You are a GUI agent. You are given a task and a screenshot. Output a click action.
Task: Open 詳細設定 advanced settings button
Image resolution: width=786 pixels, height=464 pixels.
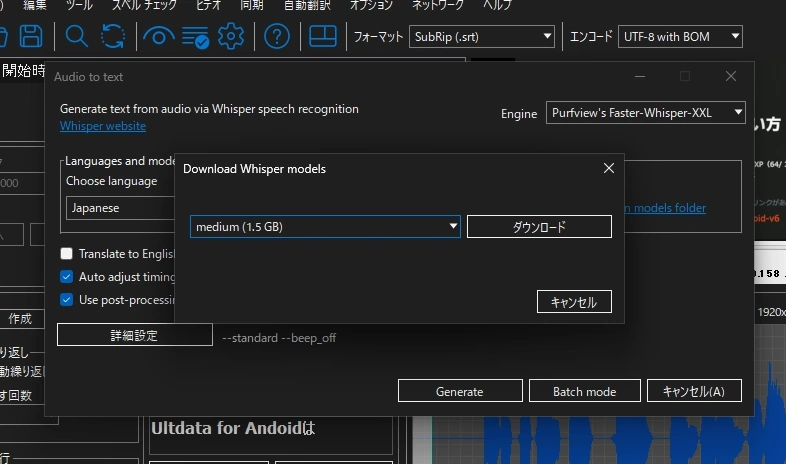click(134, 335)
